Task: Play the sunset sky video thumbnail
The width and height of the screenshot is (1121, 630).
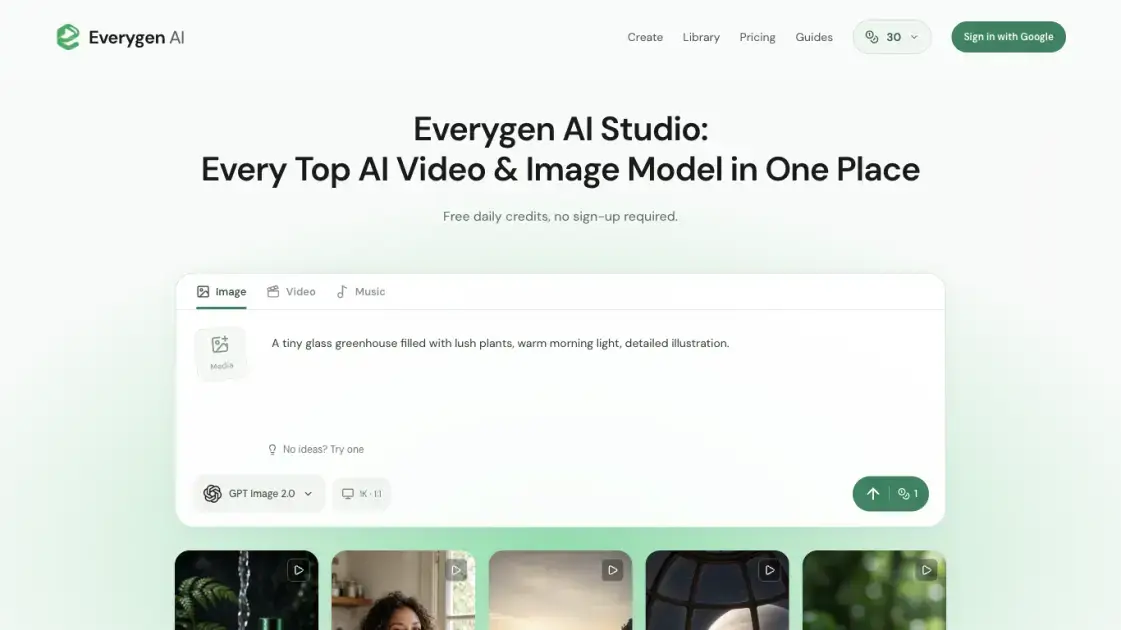Action: click(x=612, y=570)
